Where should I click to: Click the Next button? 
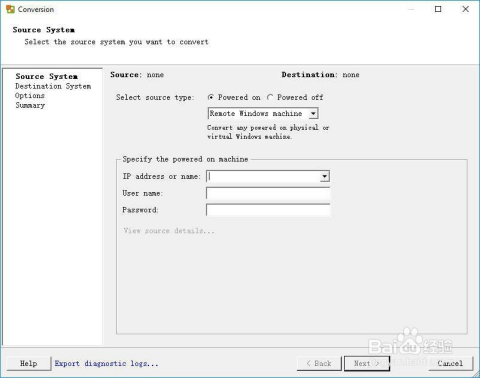pyautogui.click(x=367, y=363)
